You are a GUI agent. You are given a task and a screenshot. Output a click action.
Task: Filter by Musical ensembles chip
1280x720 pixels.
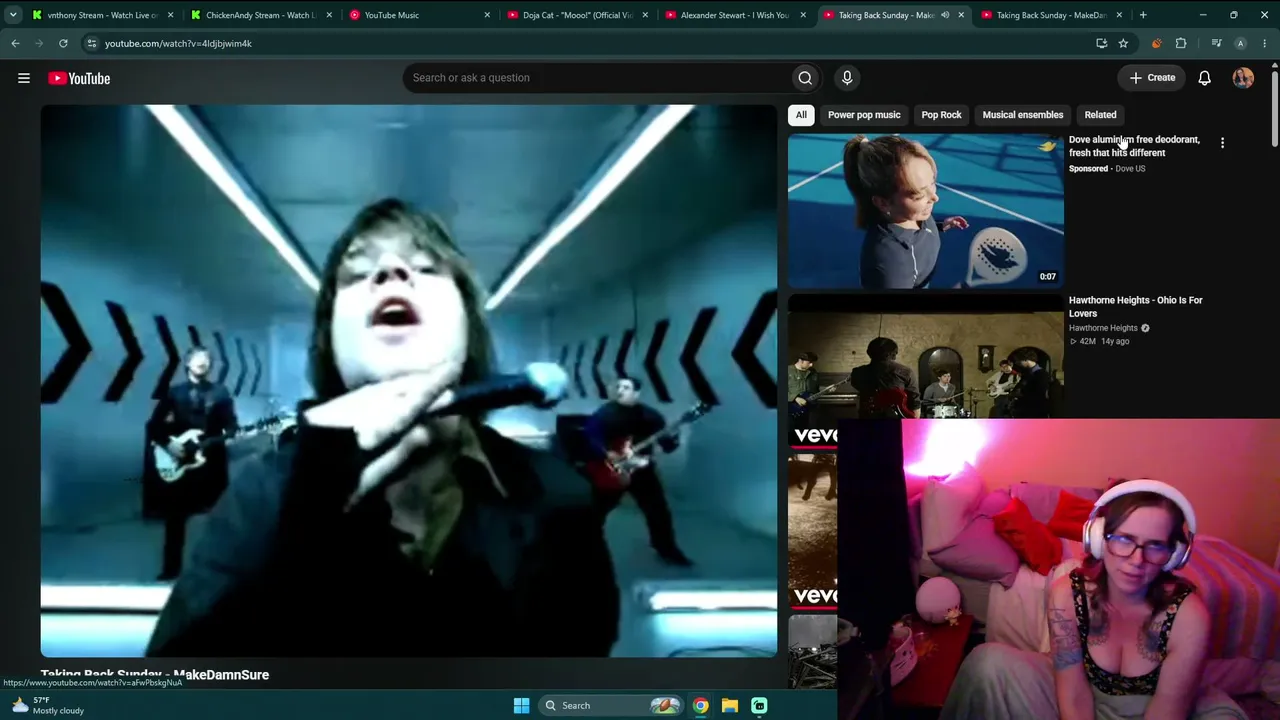click(x=1023, y=115)
